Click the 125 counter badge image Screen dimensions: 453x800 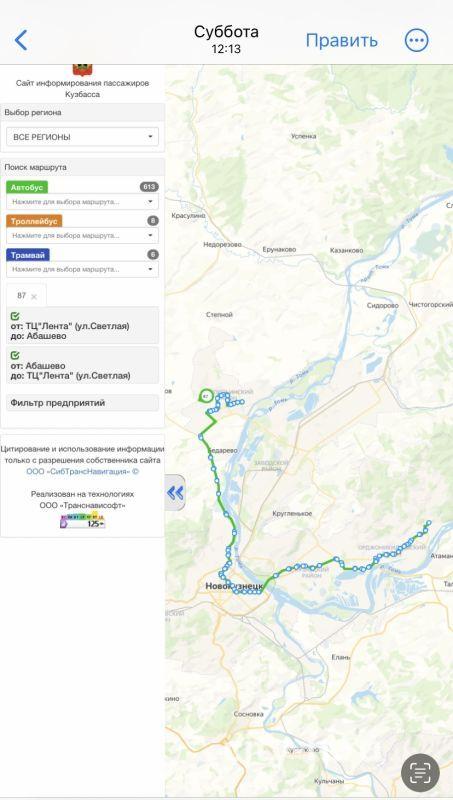(x=82, y=521)
